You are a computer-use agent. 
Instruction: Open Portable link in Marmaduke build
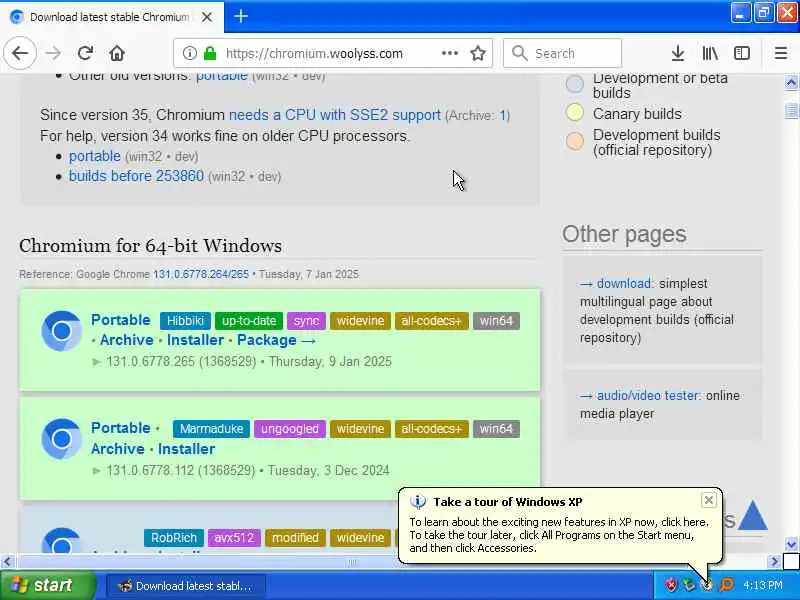coord(121,428)
